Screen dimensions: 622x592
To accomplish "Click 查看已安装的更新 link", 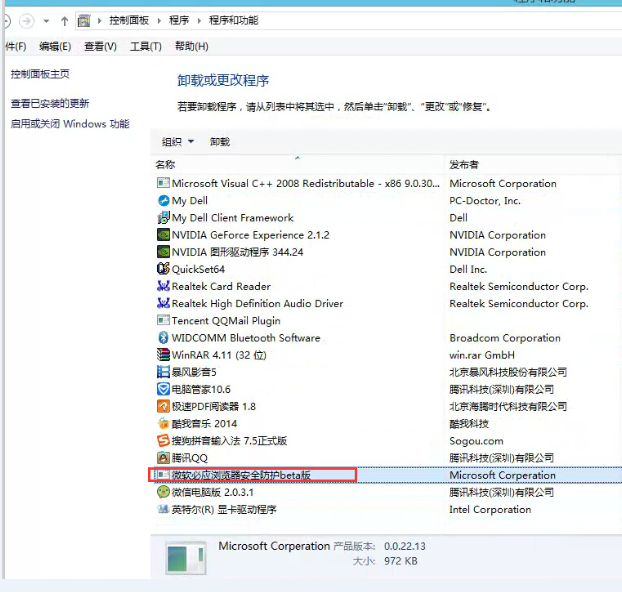I will coord(50,103).
